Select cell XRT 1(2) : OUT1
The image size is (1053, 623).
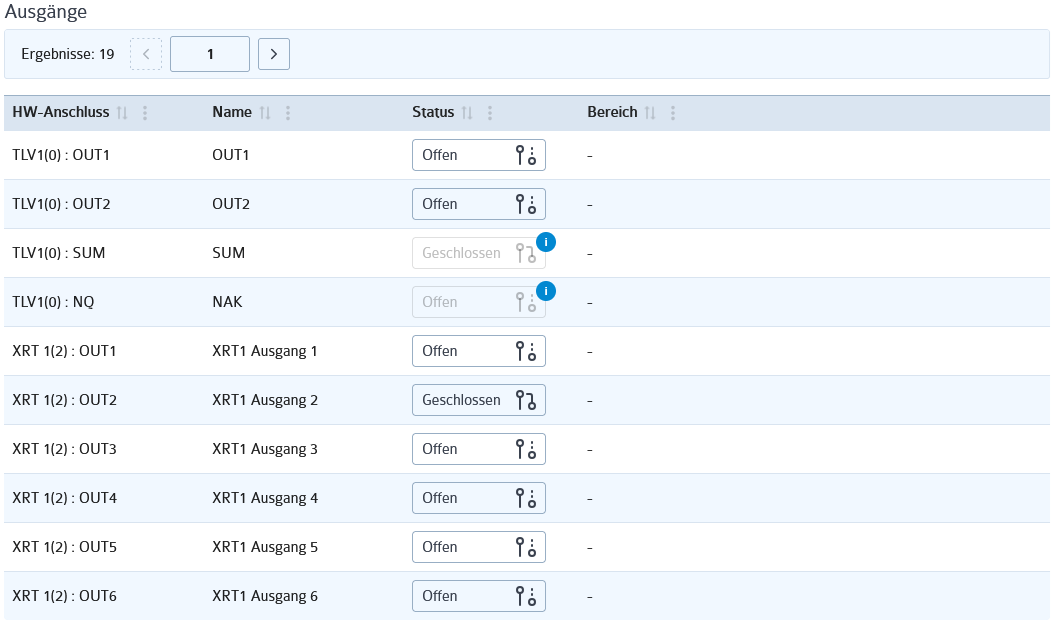click(x=64, y=351)
